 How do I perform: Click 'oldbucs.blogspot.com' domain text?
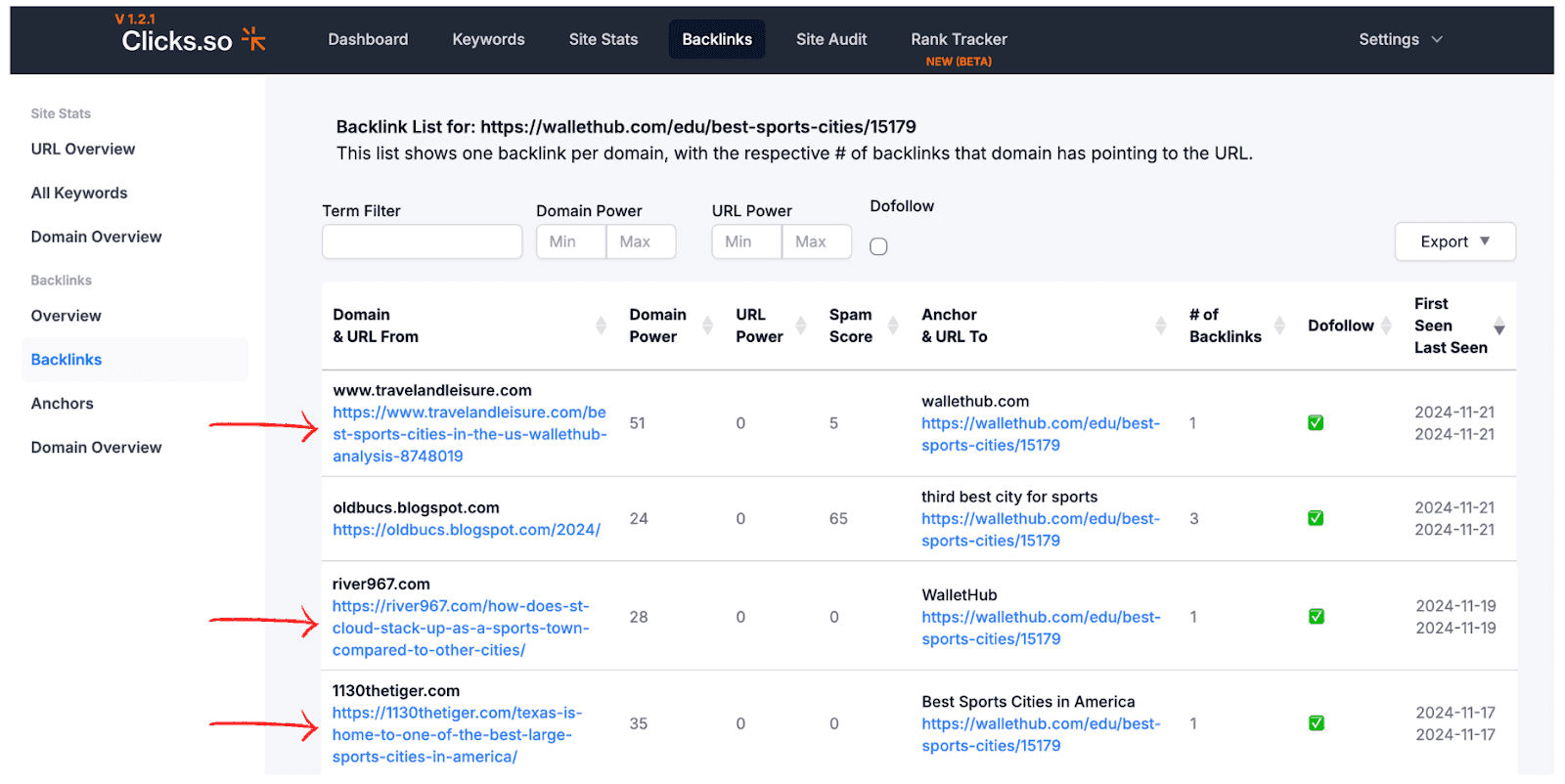tap(416, 507)
